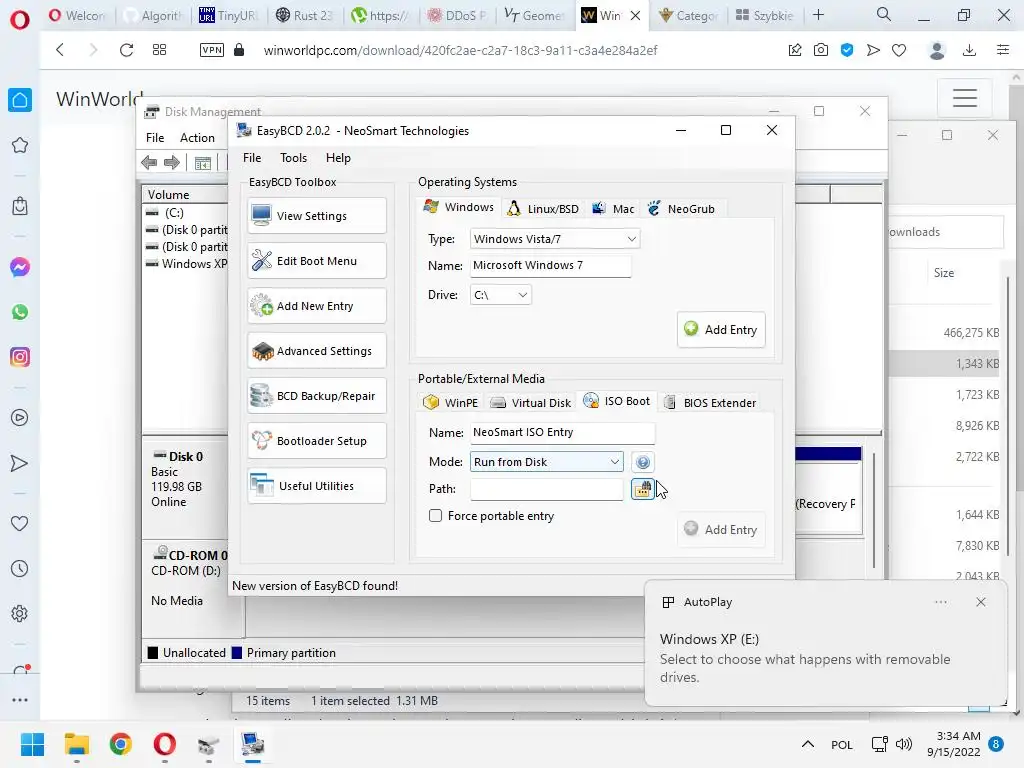Viewport: 1024px width, 768px height.
Task: Click the NeoSmart ISO Entry name field
Action: (562, 432)
